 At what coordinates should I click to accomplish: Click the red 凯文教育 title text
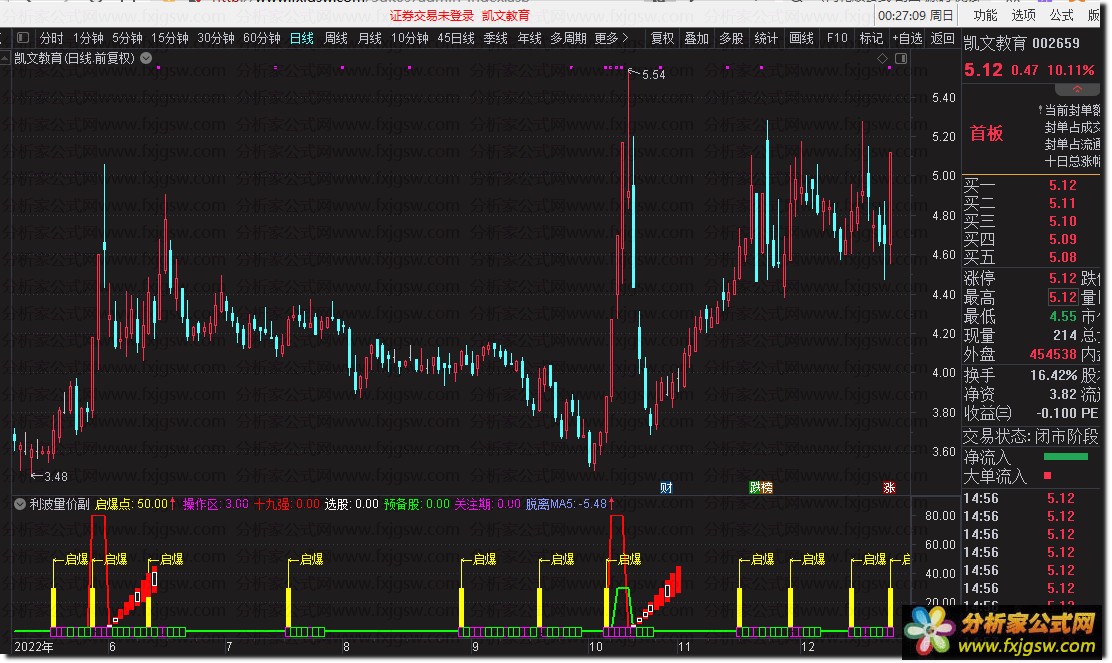pos(505,15)
